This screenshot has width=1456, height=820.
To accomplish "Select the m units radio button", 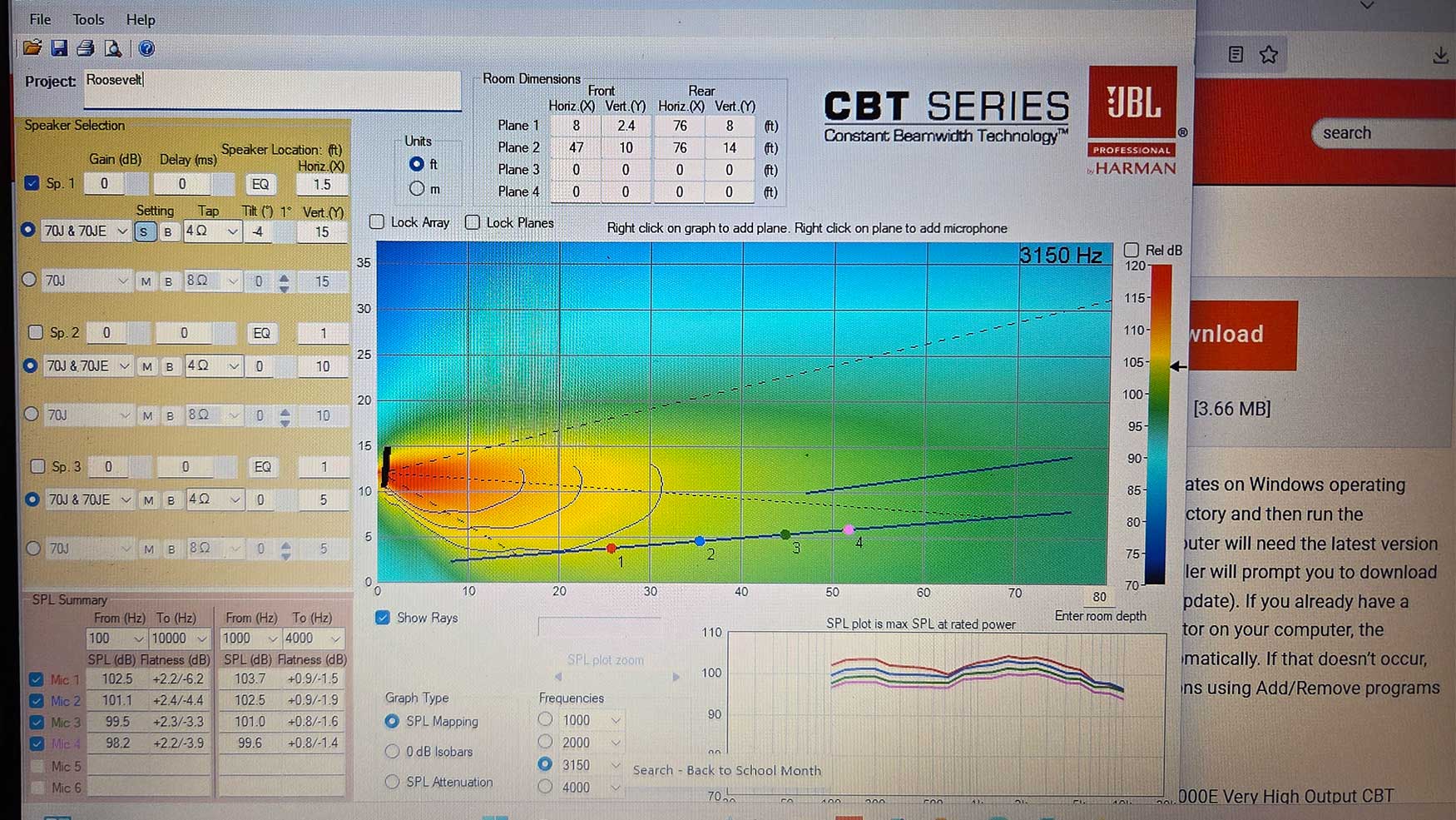I will (x=417, y=189).
